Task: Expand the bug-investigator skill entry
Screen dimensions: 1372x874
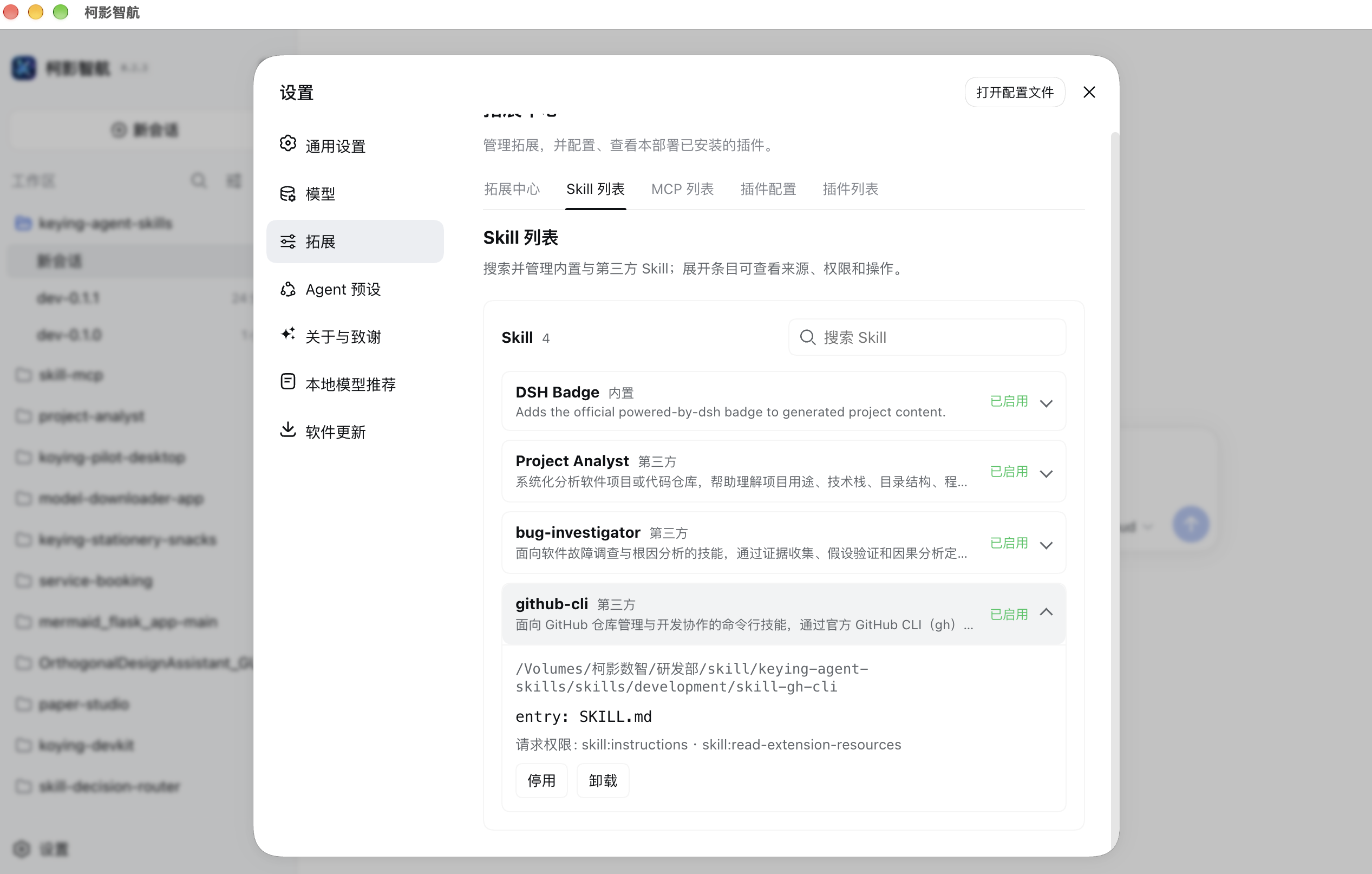Action: click(x=1046, y=545)
